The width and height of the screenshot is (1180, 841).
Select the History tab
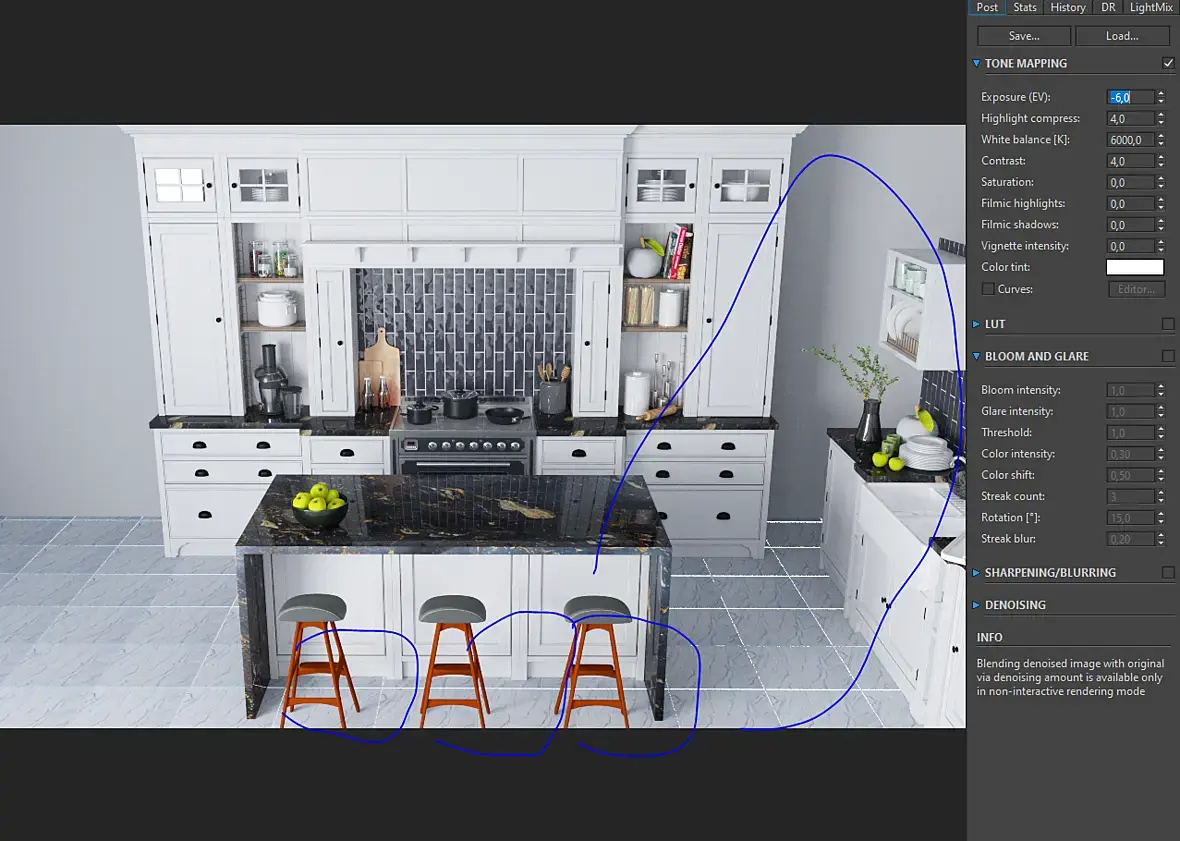pos(1067,7)
